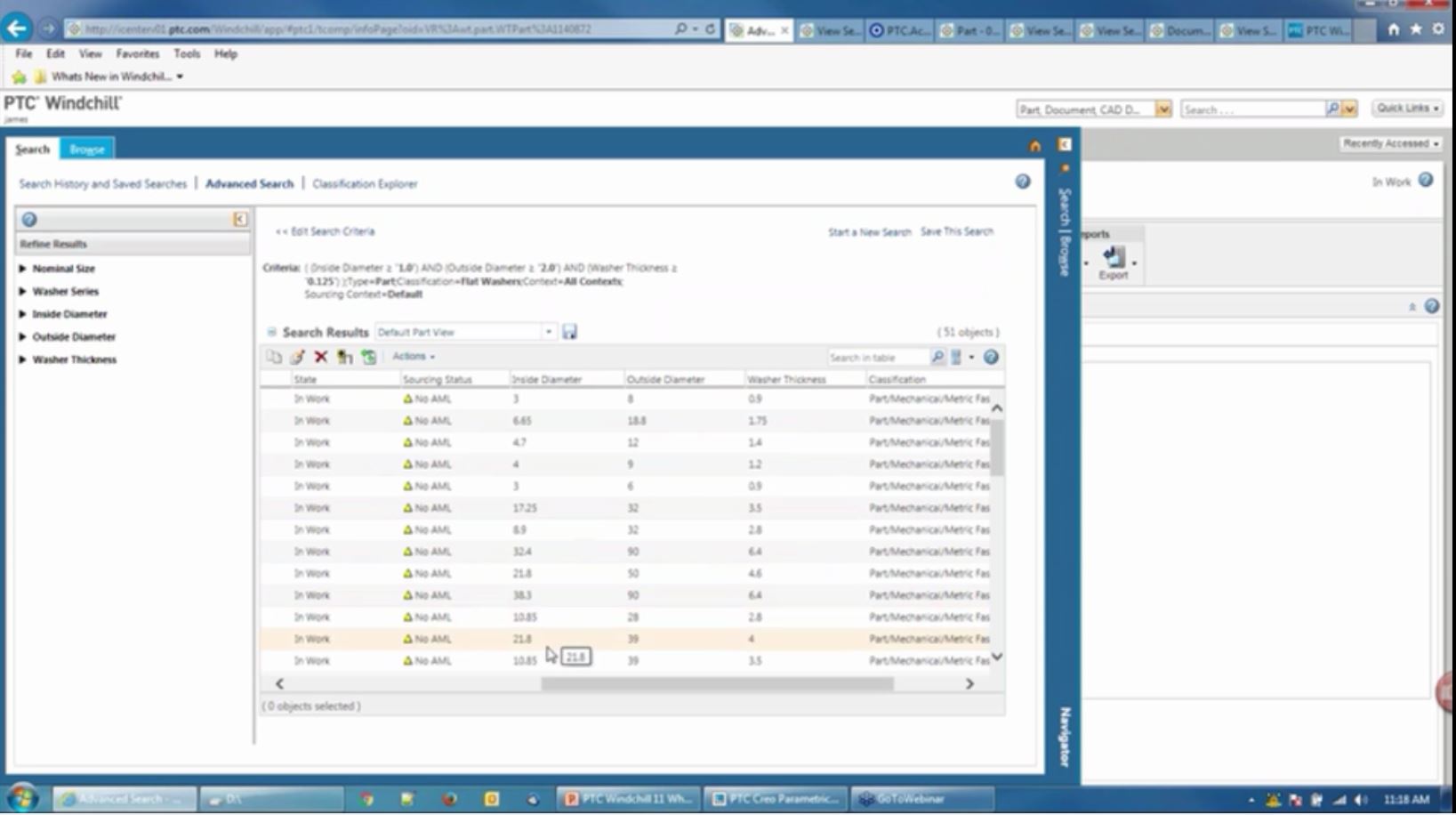Open browser settings gear icon

pos(1438,29)
